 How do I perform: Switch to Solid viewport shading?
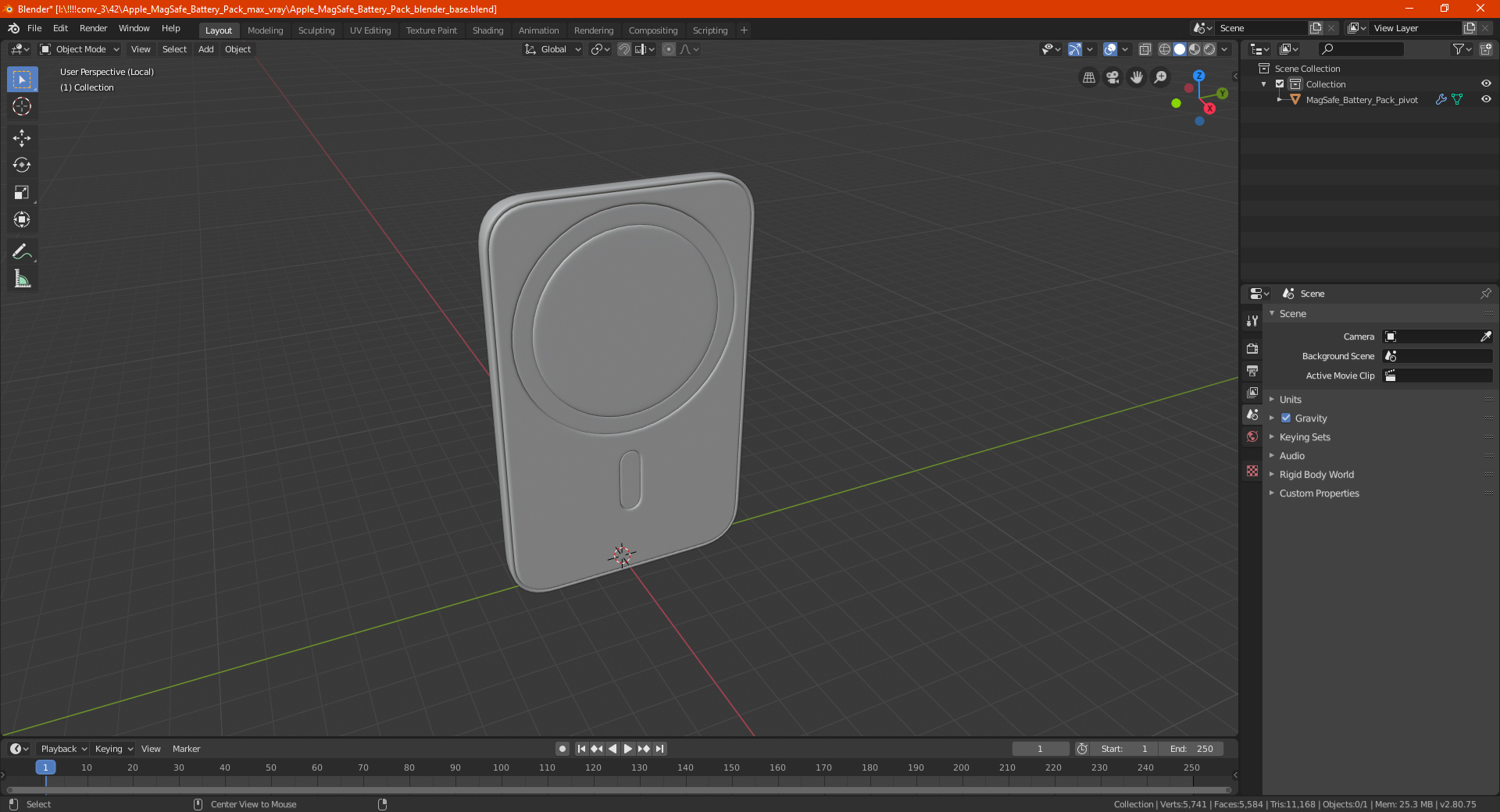tap(1180, 49)
